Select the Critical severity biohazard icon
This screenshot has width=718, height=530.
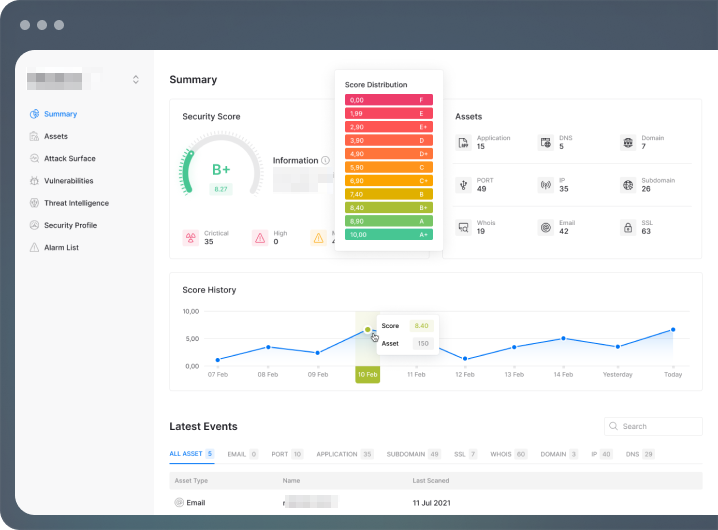(x=191, y=238)
